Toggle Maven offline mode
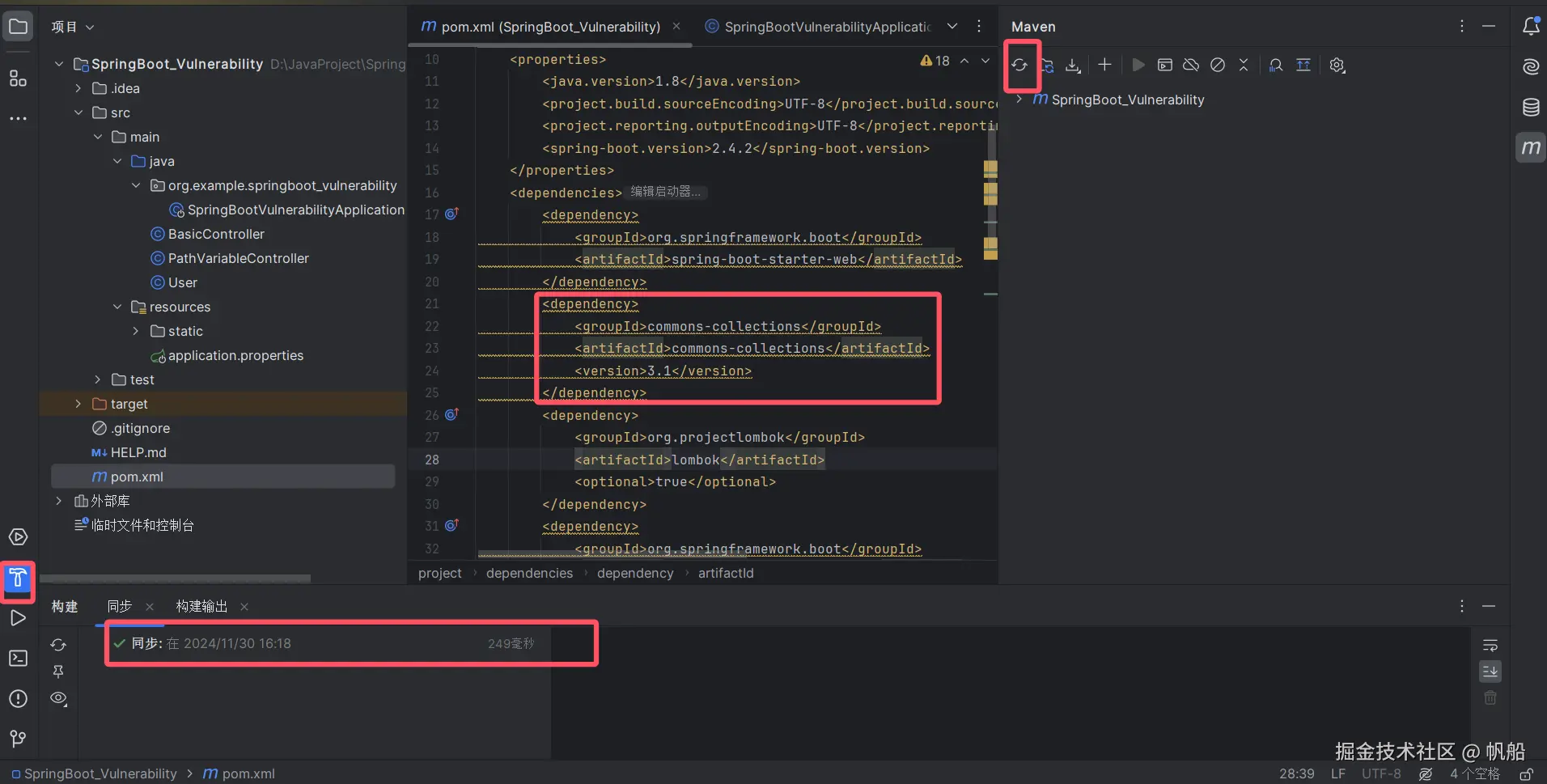The image size is (1547, 784). (x=1191, y=65)
